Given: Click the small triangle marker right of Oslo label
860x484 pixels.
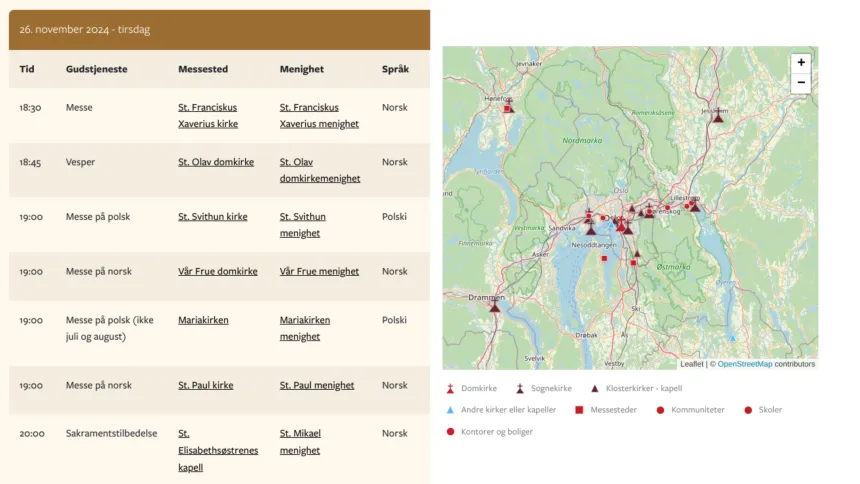Looking at the screenshot, I should (x=632, y=209).
